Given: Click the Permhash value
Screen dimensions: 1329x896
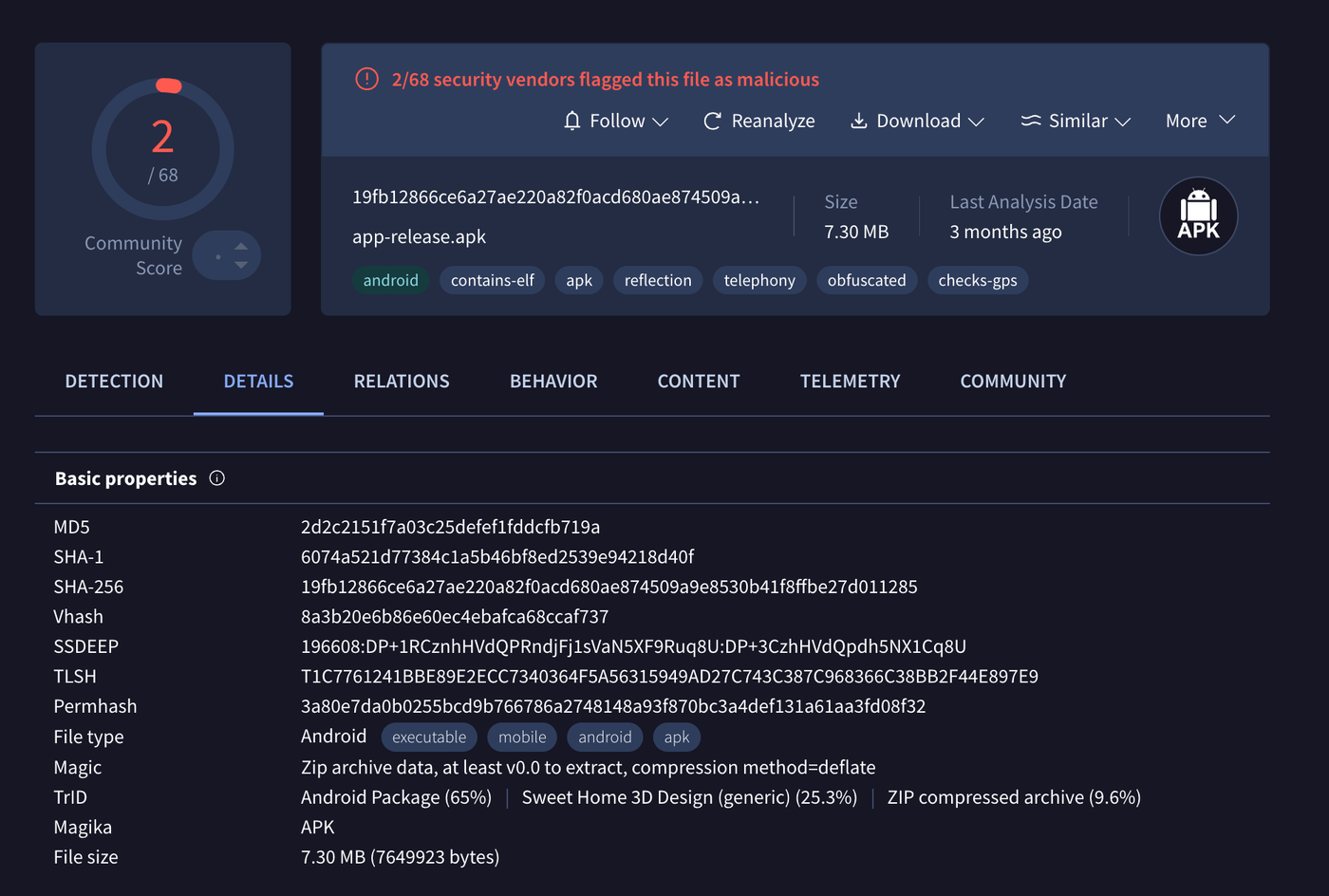Looking at the screenshot, I should tap(613, 706).
